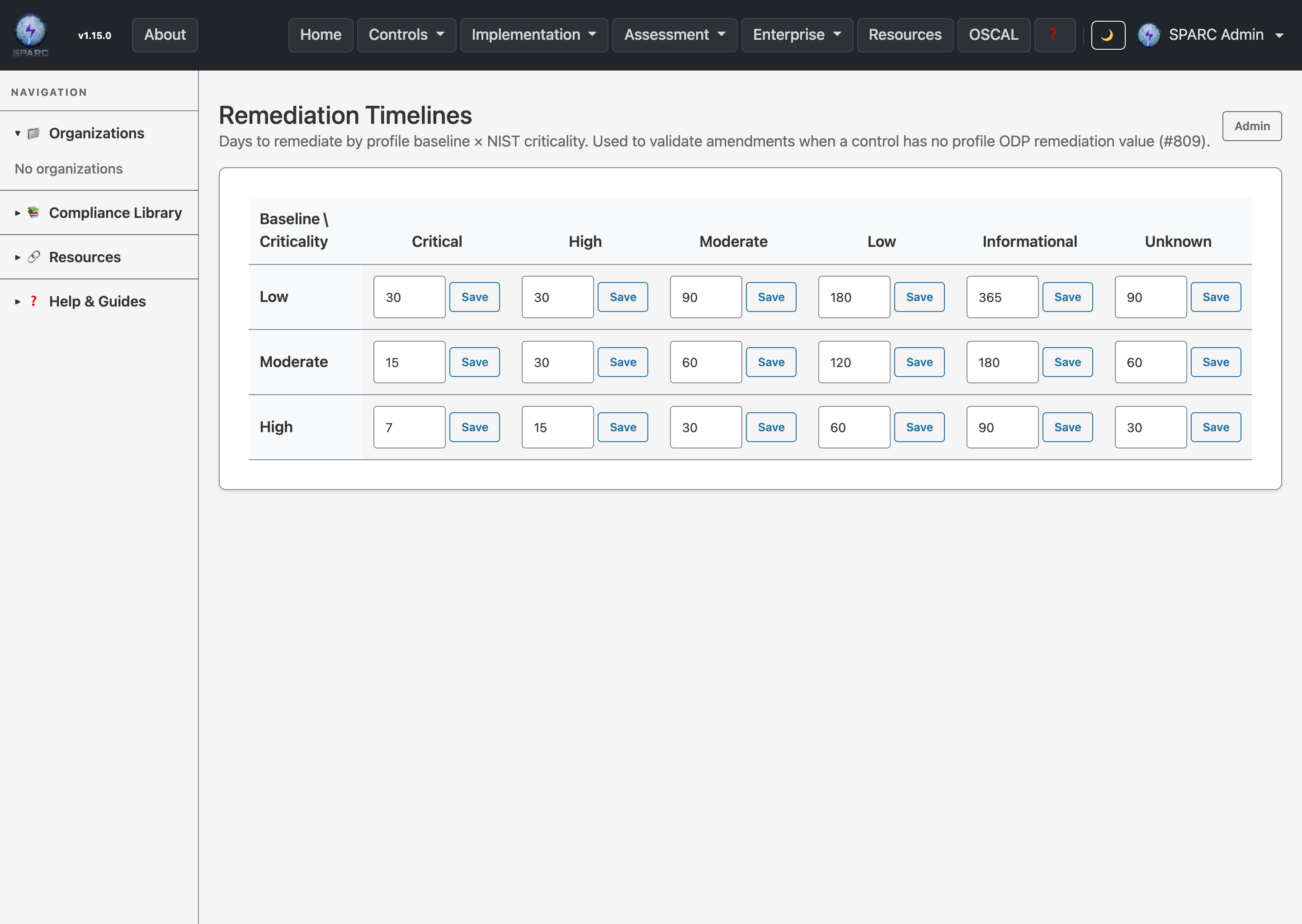Screen dimensions: 1302x924
Task: Save the Moderate baseline Moderate value
Action: coord(771,362)
